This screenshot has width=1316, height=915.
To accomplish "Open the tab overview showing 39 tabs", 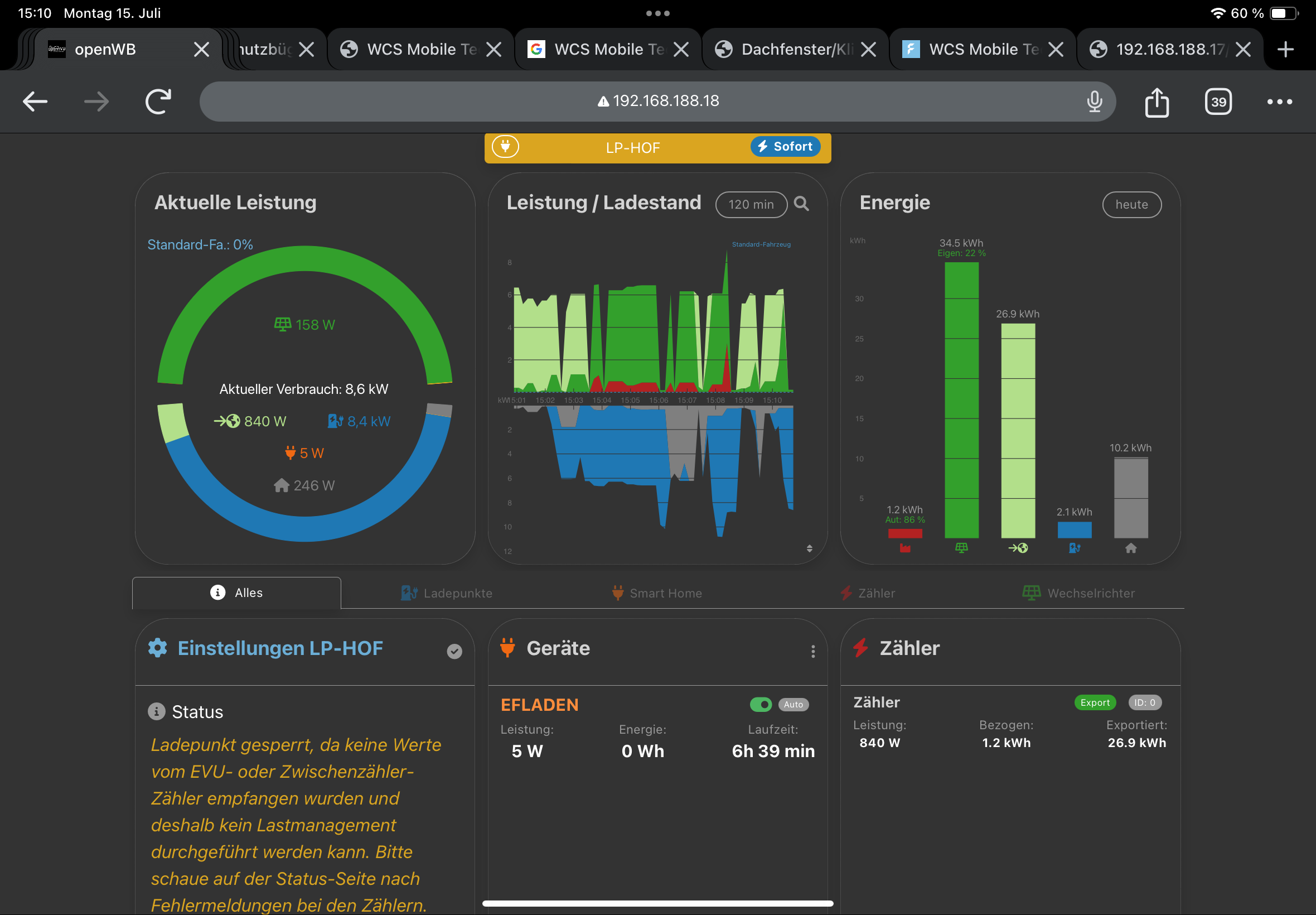I will (1218, 102).
